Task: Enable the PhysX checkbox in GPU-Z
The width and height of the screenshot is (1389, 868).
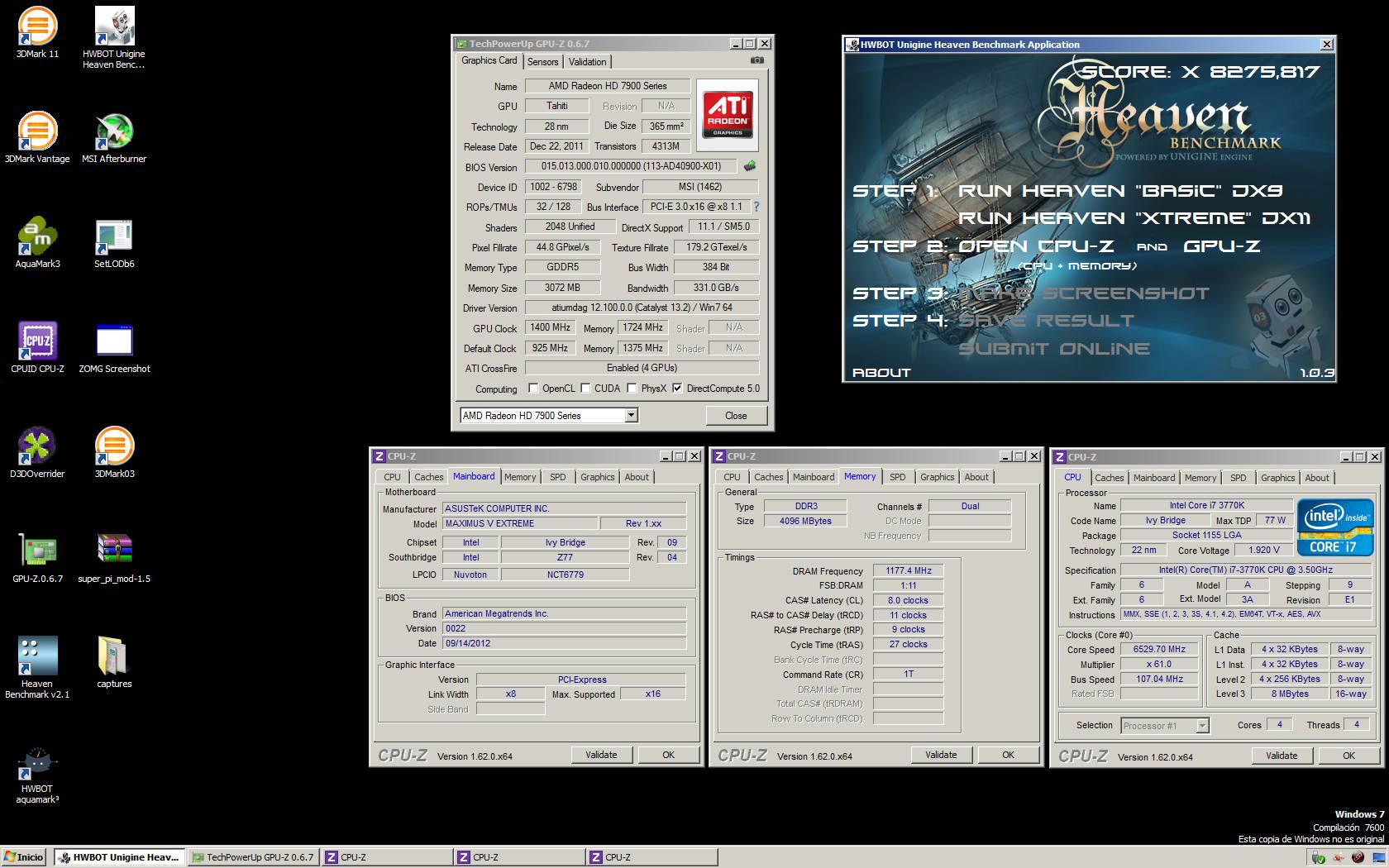Action: [x=632, y=388]
